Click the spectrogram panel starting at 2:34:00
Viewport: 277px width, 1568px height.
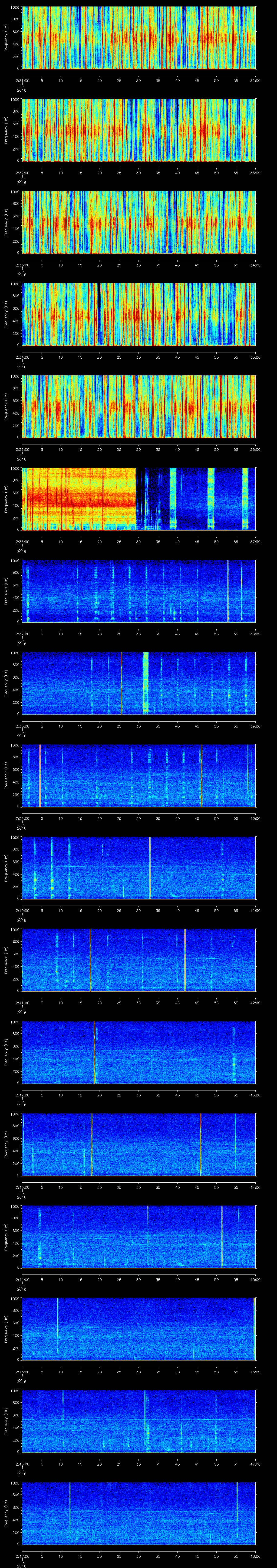tap(139, 314)
